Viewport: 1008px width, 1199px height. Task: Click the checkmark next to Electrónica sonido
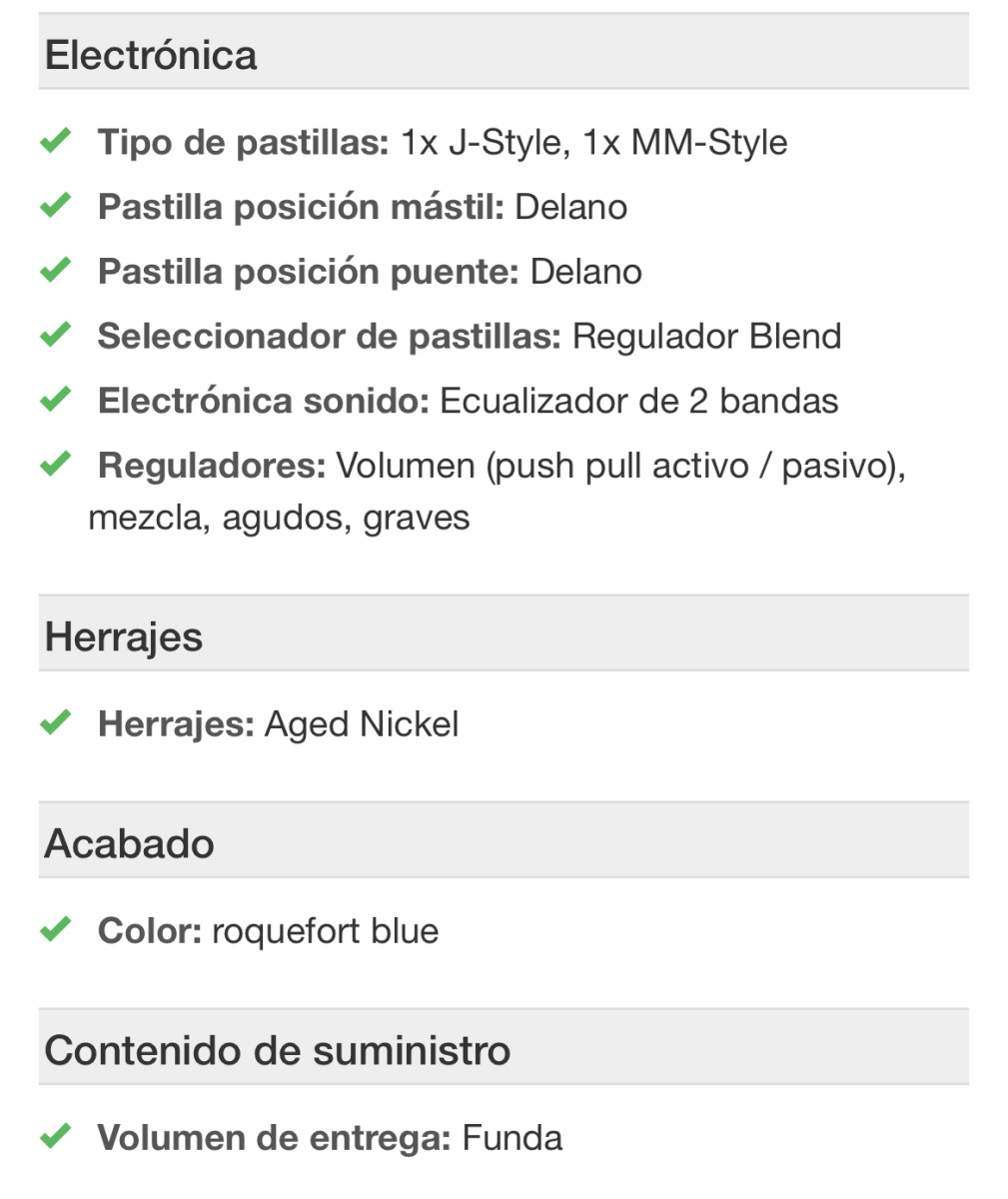click(55, 400)
